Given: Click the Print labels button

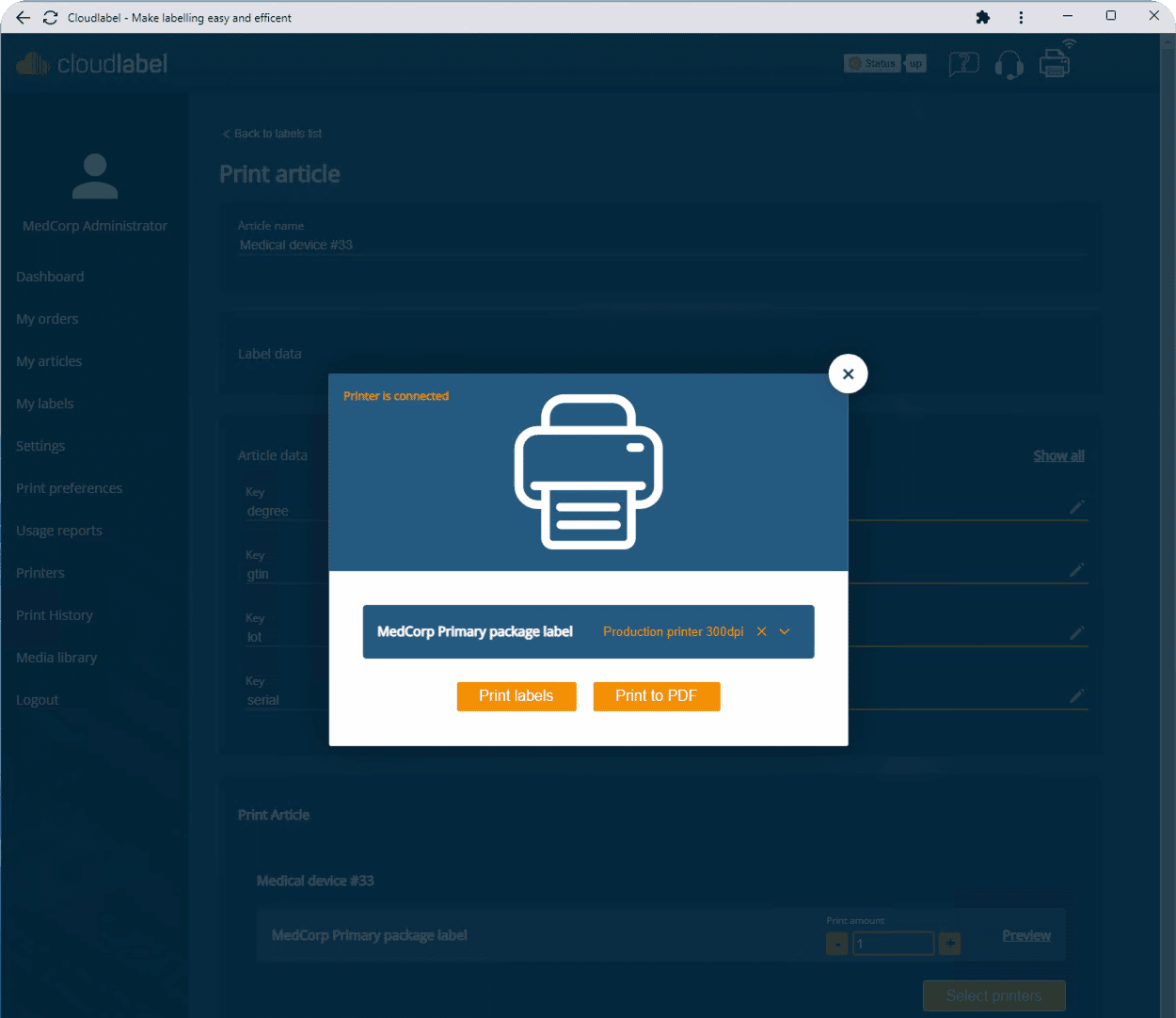Looking at the screenshot, I should [516, 696].
